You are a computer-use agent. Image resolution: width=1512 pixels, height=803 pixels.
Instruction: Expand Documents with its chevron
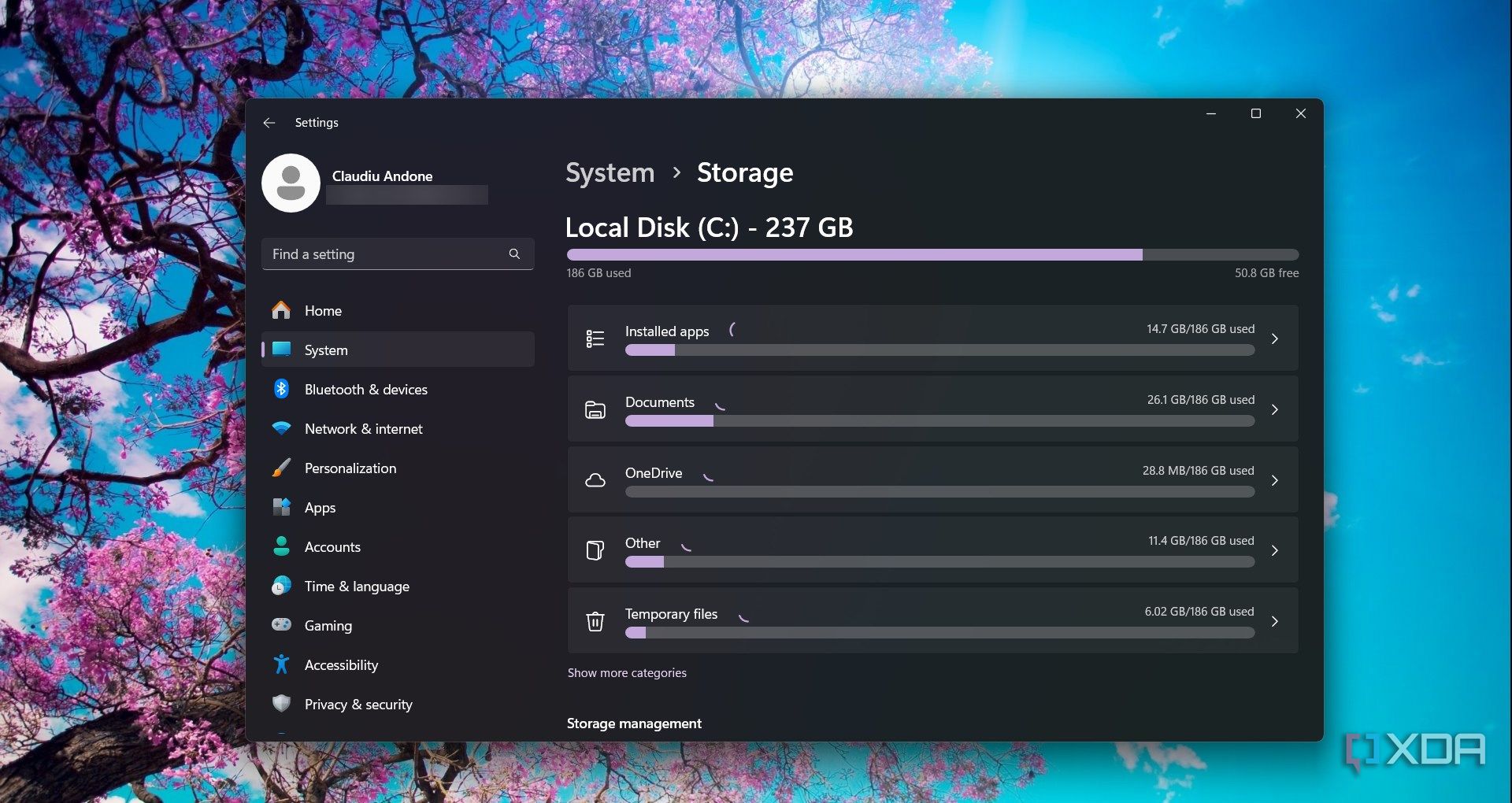pos(1274,409)
